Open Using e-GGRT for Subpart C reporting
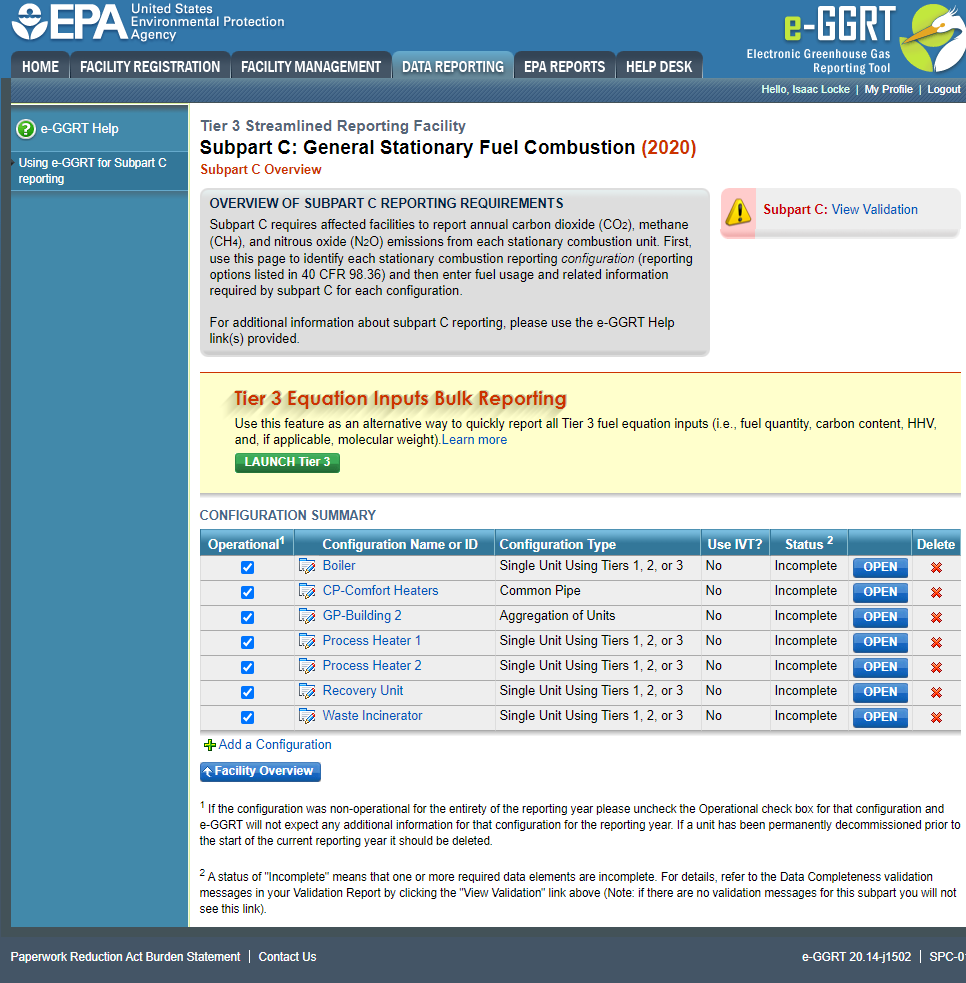 click(x=92, y=171)
